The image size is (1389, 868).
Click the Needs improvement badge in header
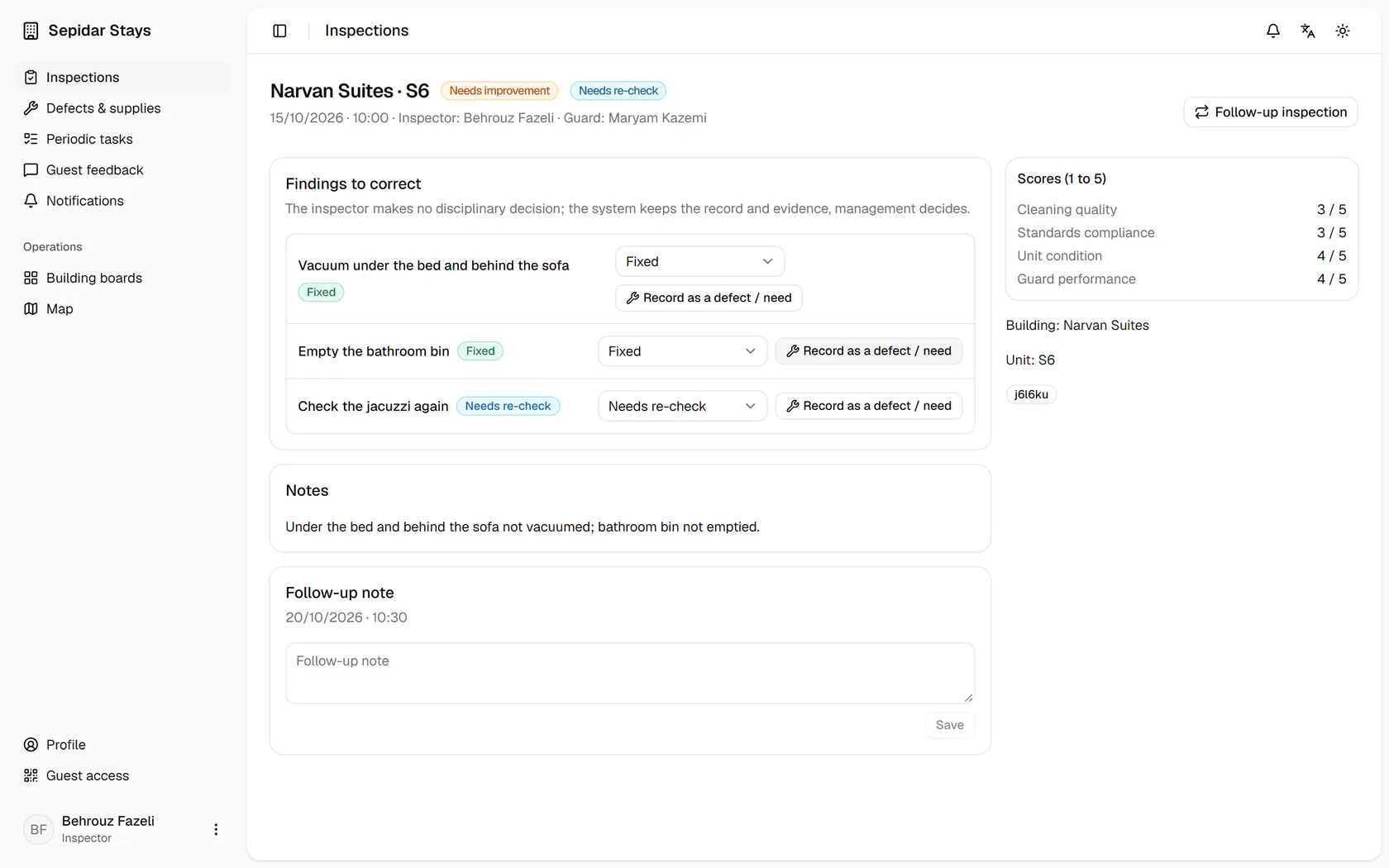(499, 91)
